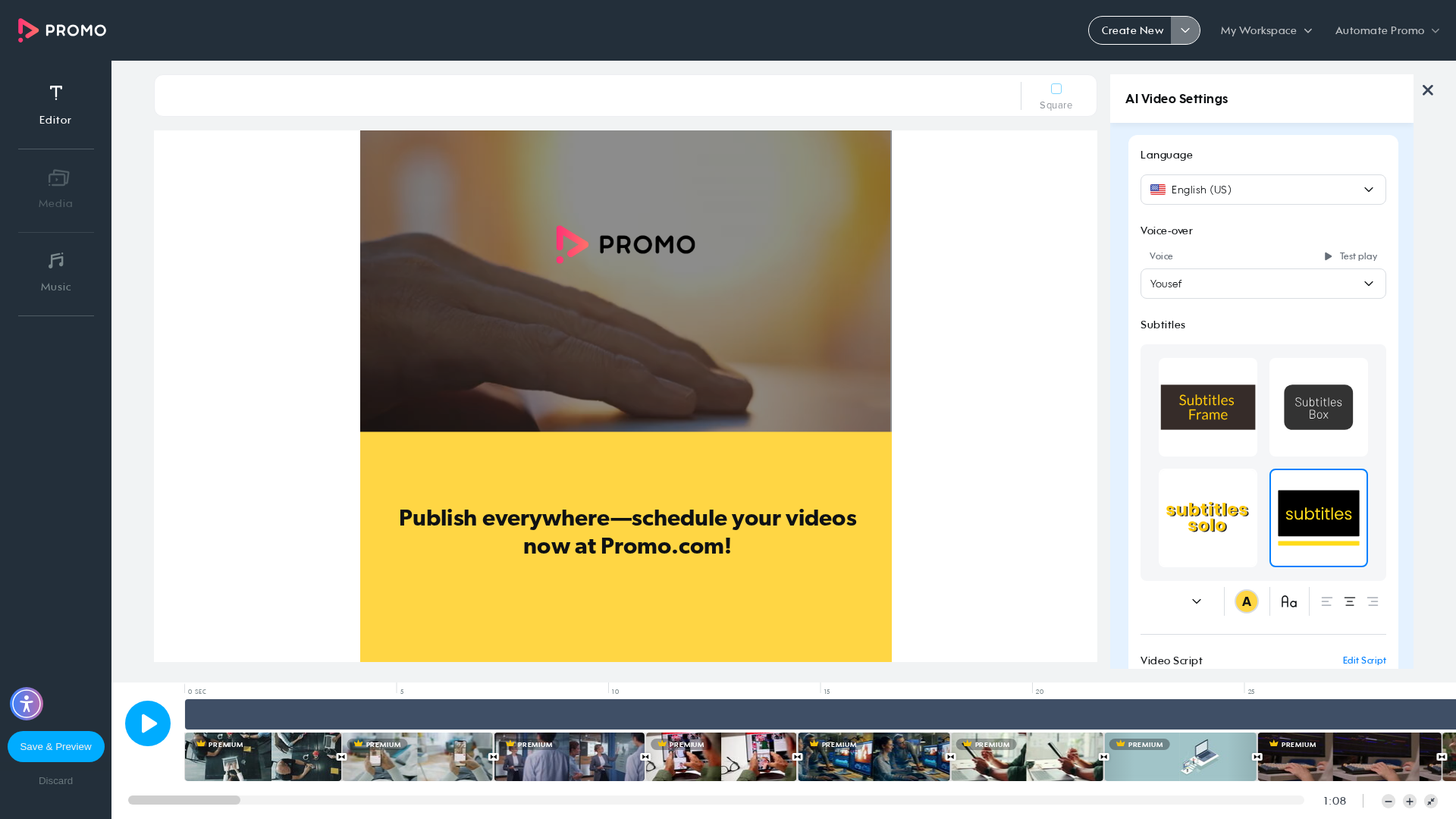1456x819 pixels.
Task: Click Save & Preview
Action: click(56, 747)
